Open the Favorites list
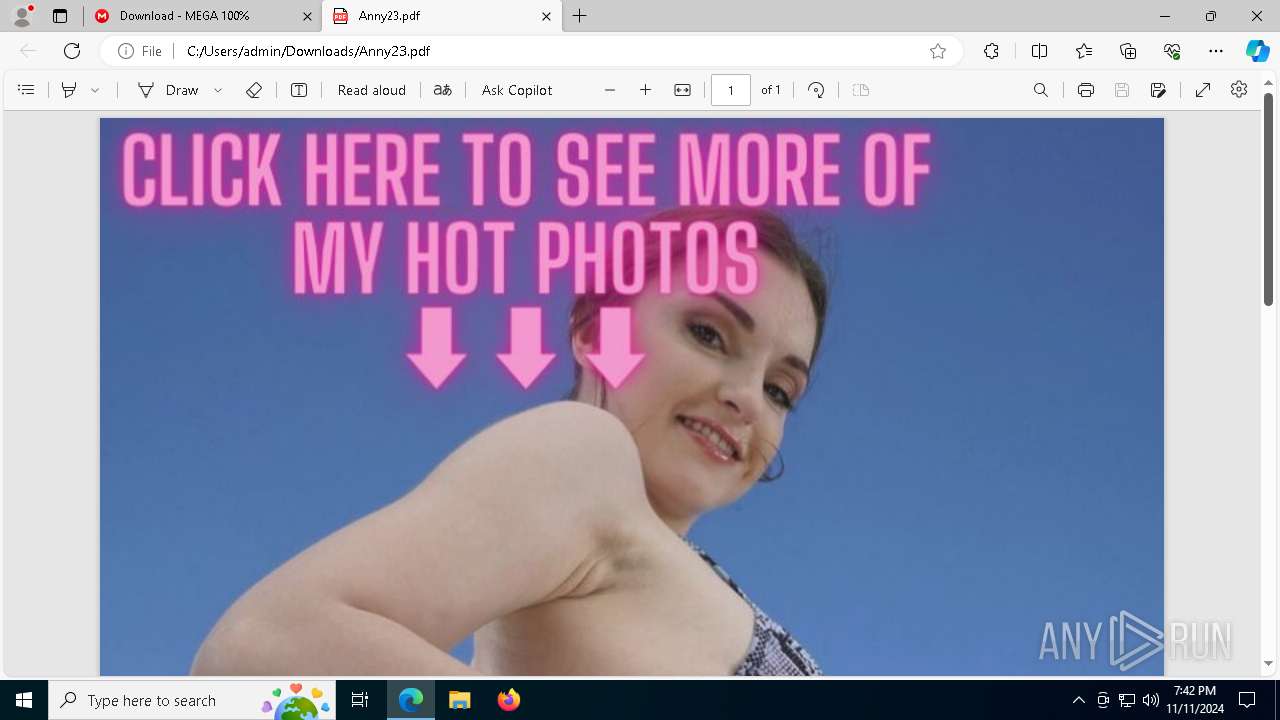The width and height of the screenshot is (1280, 720). pyautogui.click(x=1084, y=51)
